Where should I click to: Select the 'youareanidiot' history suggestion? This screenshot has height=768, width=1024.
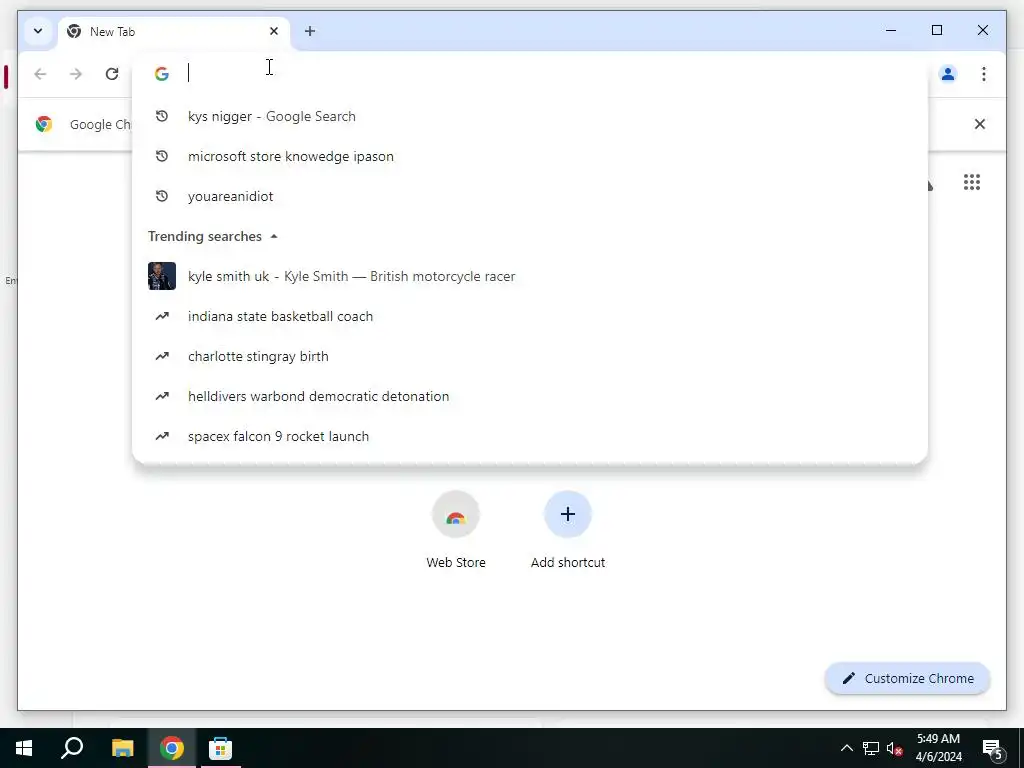(x=530, y=197)
